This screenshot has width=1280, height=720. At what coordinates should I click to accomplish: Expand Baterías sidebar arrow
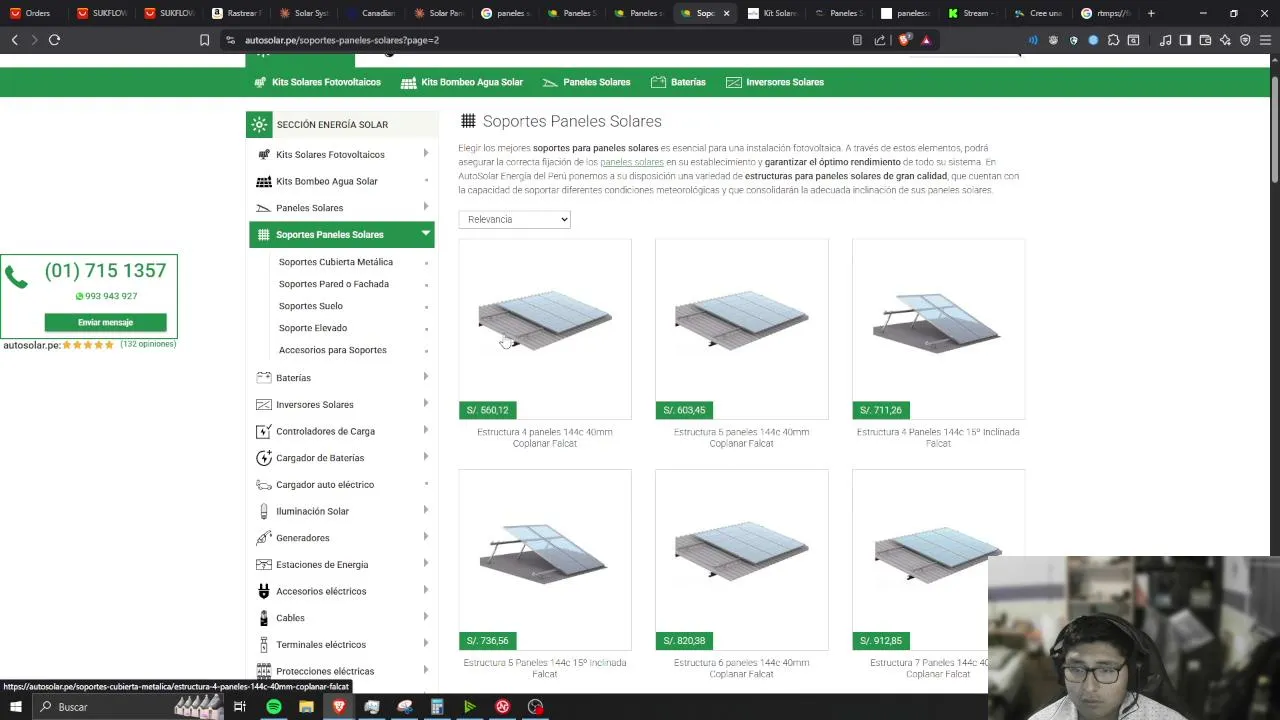pyautogui.click(x=426, y=376)
